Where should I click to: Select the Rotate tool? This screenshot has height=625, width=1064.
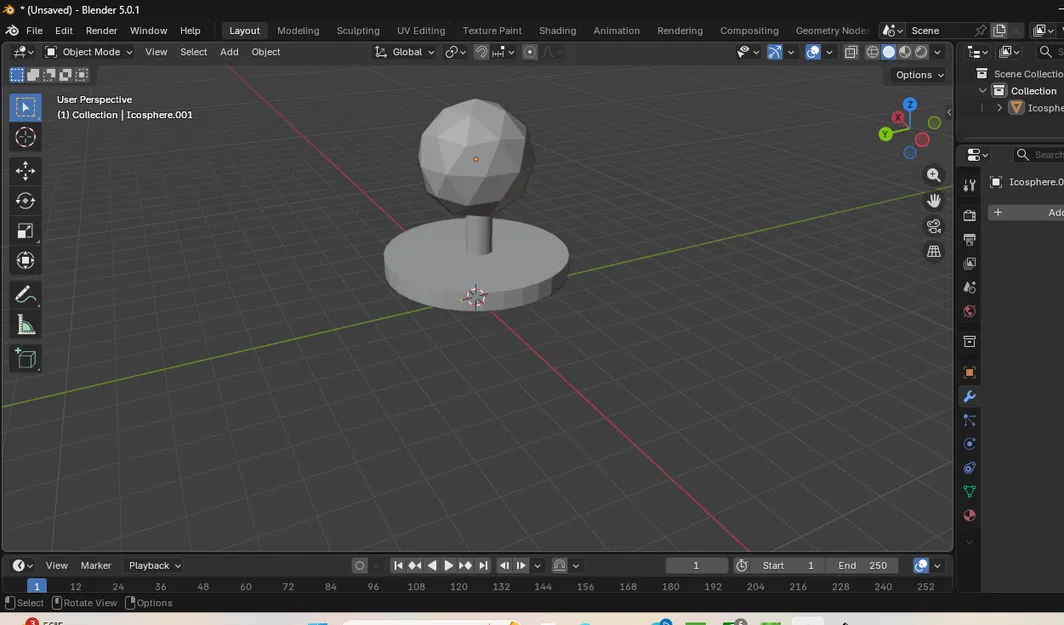pyautogui.click(x=25, y=201)
